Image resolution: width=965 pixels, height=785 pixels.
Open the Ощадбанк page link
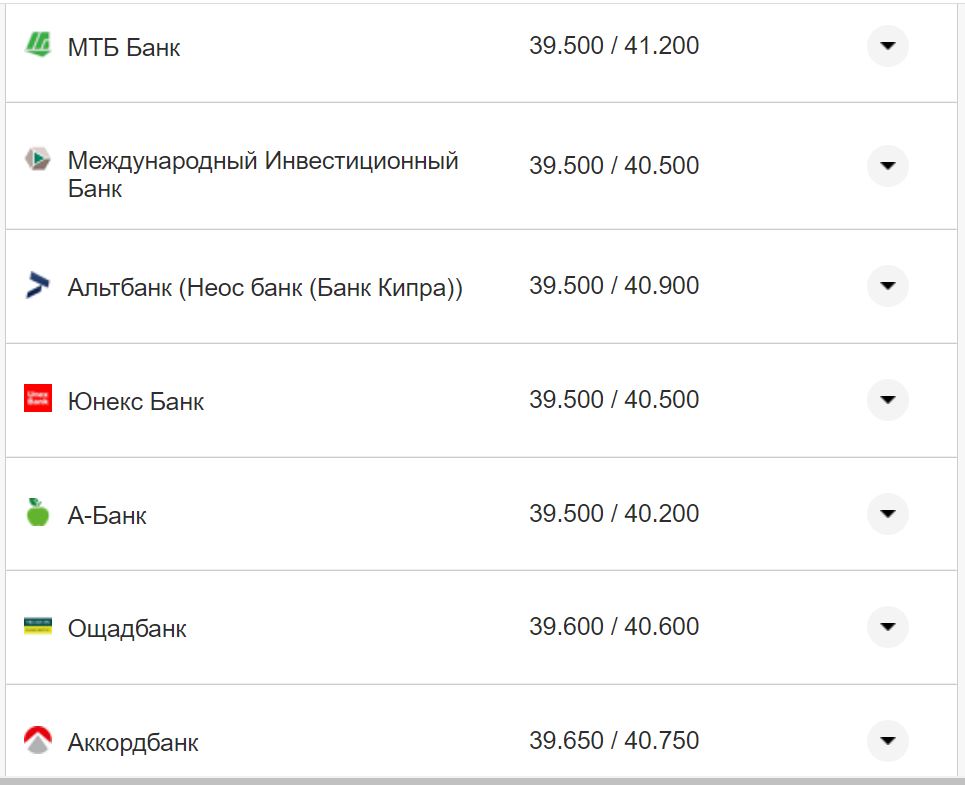click(x=126, y=627)
